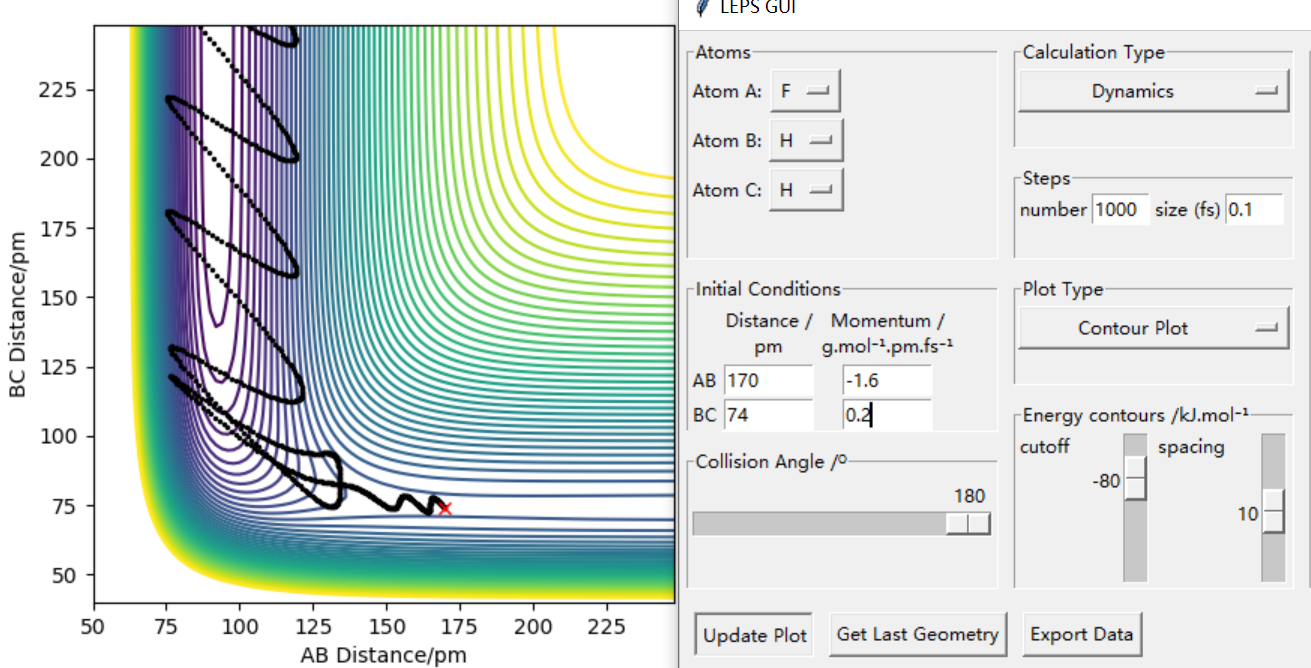Click the Collision Angle slider handle
Image resolution: width=1311 pixels, height=668 pixels.
pyautogui.click(x=968, y=524)
